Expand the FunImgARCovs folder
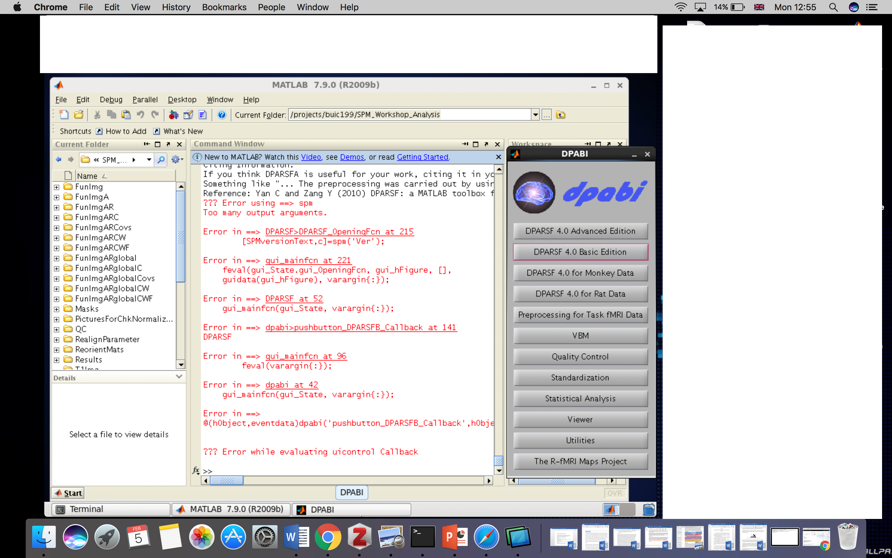The image size is (892, 558). coord(57,228)
